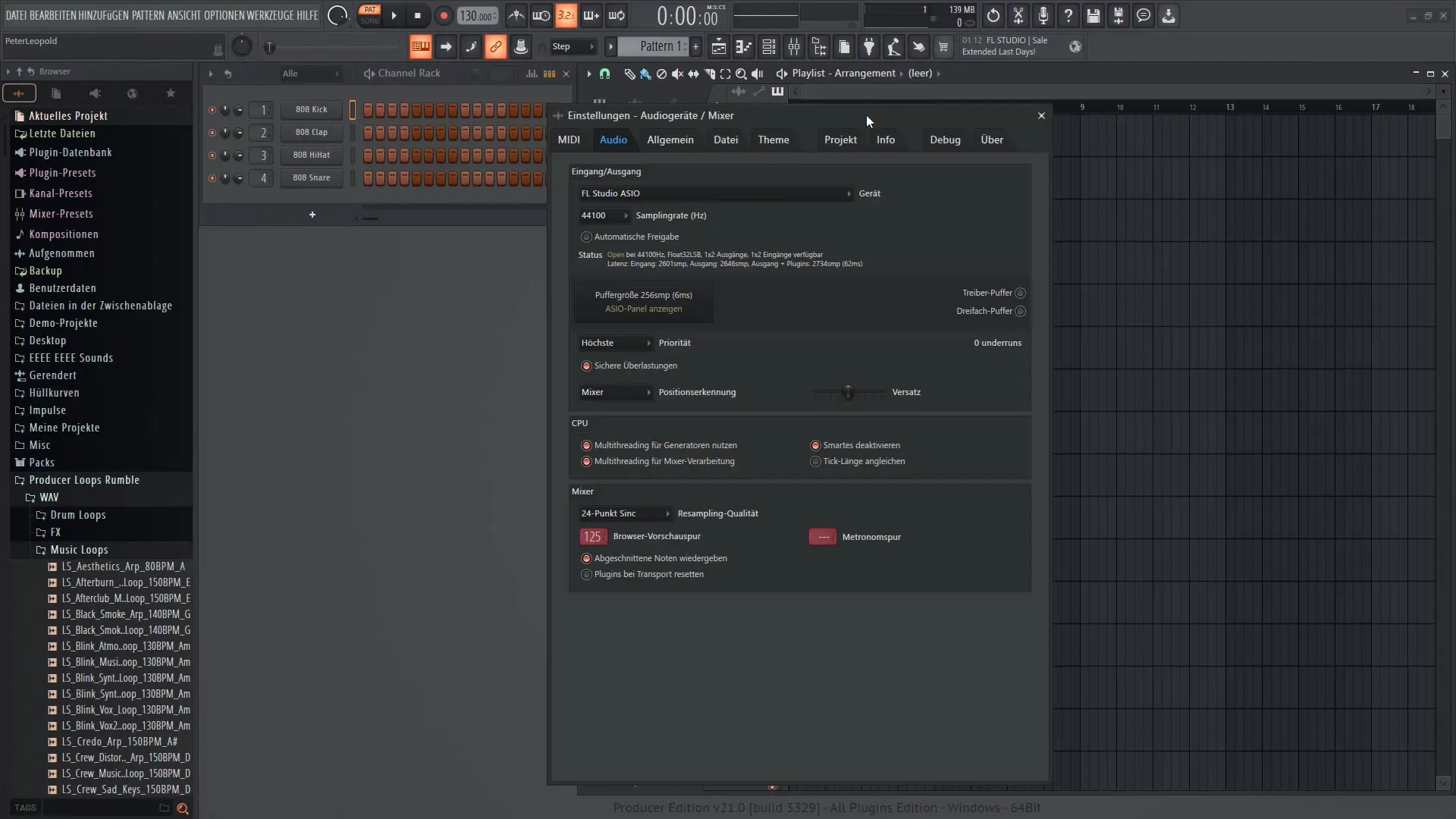This screenshot has width=1456, height=819.
Task: Click the record button in transport
Action: pos(444,16)
